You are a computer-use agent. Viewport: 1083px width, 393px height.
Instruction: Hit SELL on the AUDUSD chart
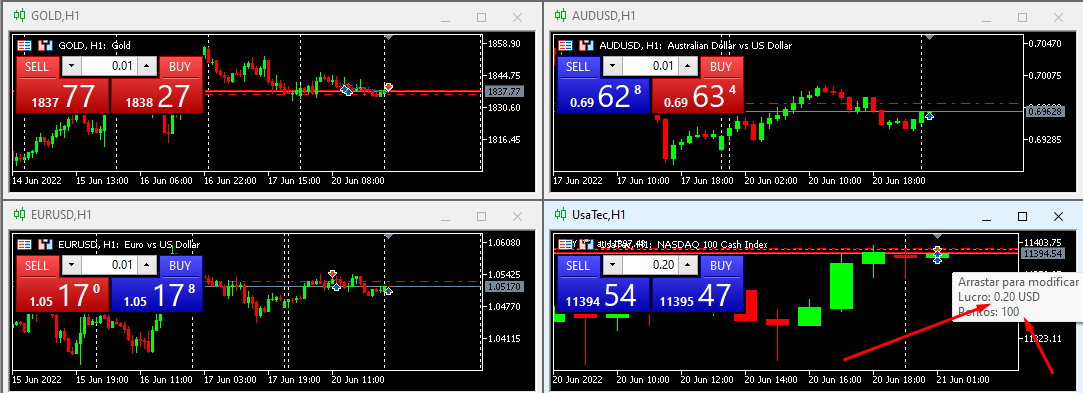pyautogui.click(x=578, y=67)
